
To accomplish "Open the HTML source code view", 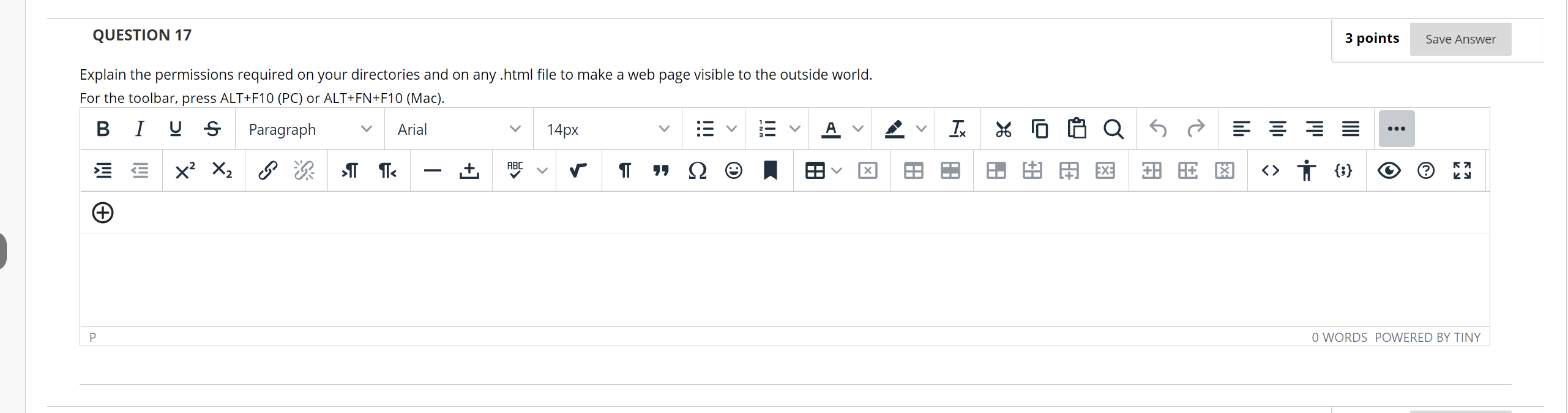I will (x=1271, y=170).
